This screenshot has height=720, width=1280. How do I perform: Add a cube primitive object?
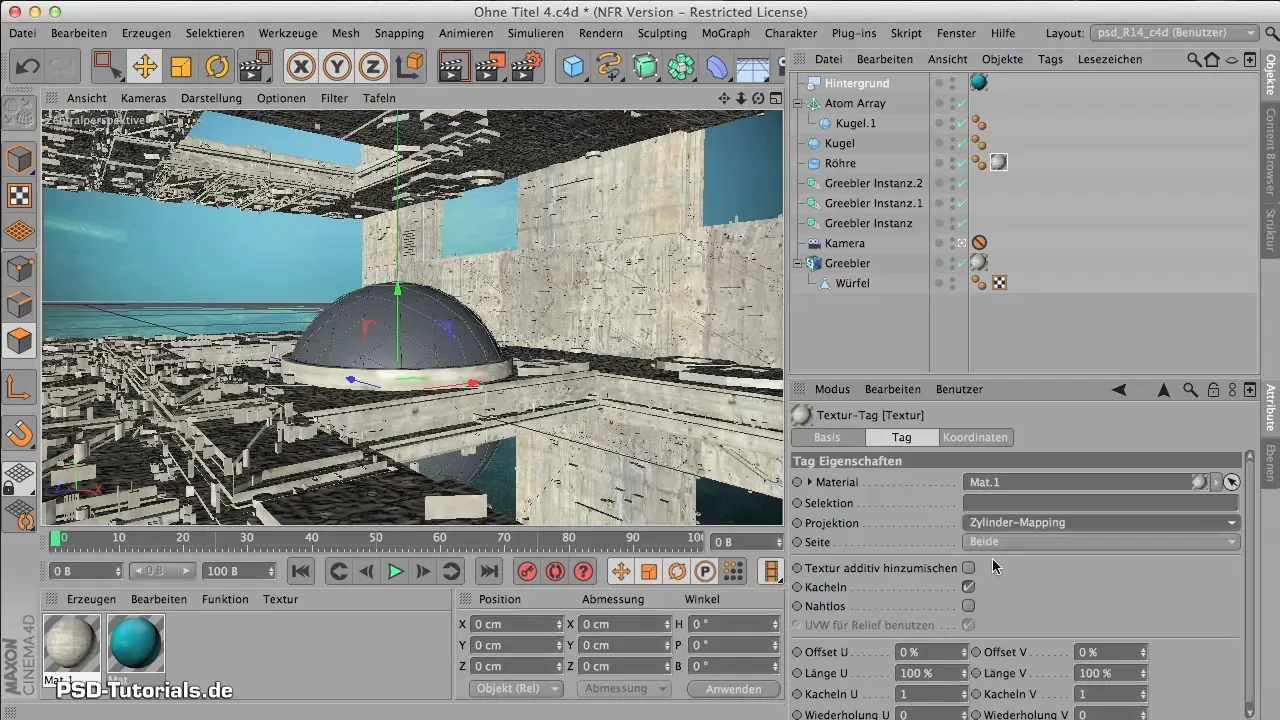573,67
